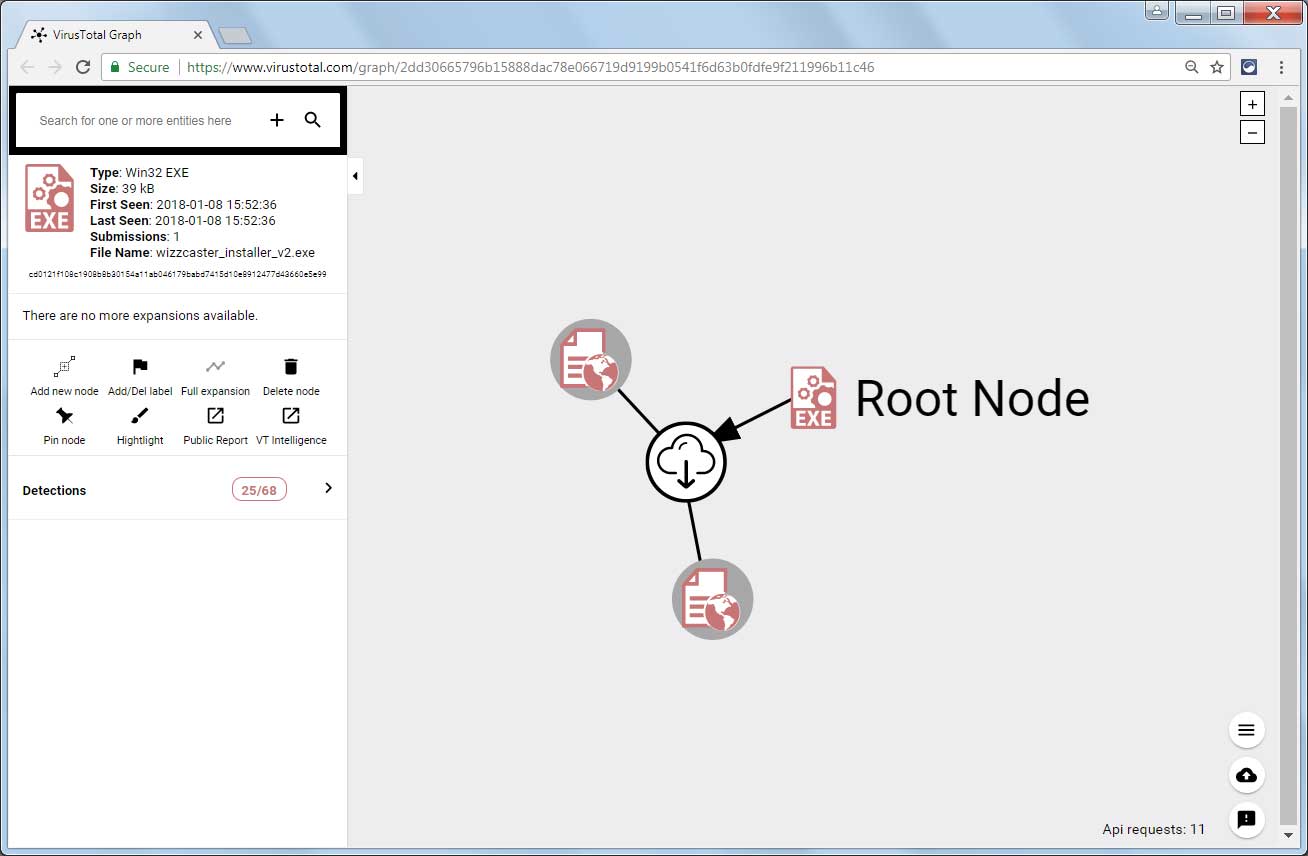Run Full expansion on the node

tap(215, 367)
